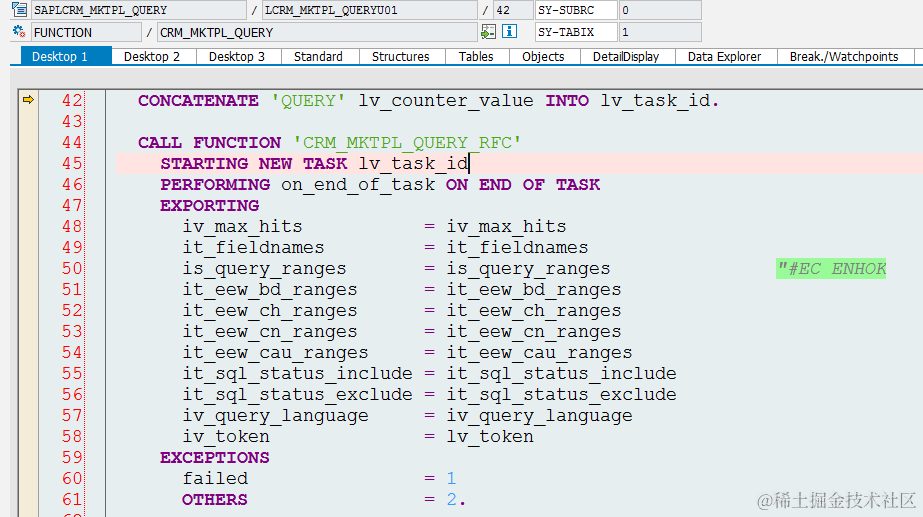The image size is (923, 517).
Task: Click the CONCATENATE keyword on line 42
Action: (x=198, y=101)
